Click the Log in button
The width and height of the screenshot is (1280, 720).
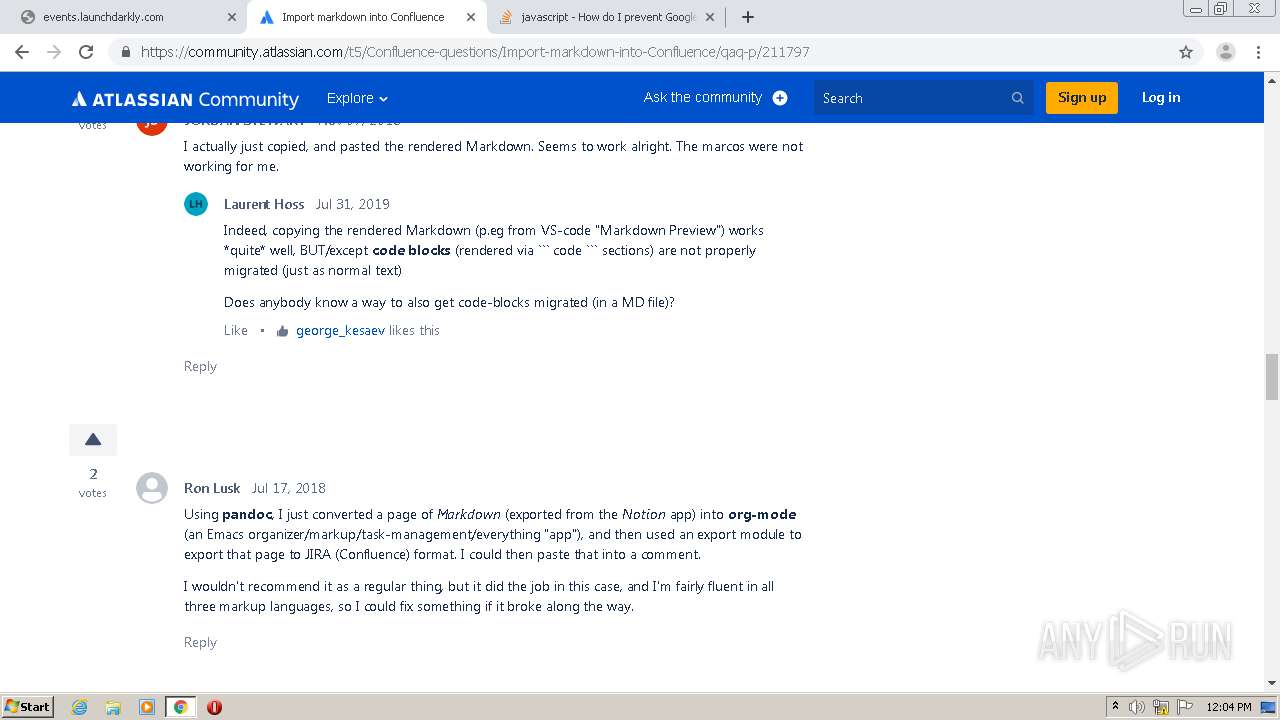pyautogui.click(x=1161, y=98)
